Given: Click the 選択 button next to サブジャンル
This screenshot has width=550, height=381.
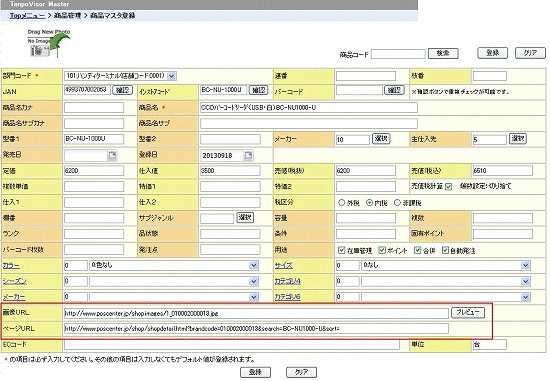Looking at the screenshot, I should (x=245, y=218).
